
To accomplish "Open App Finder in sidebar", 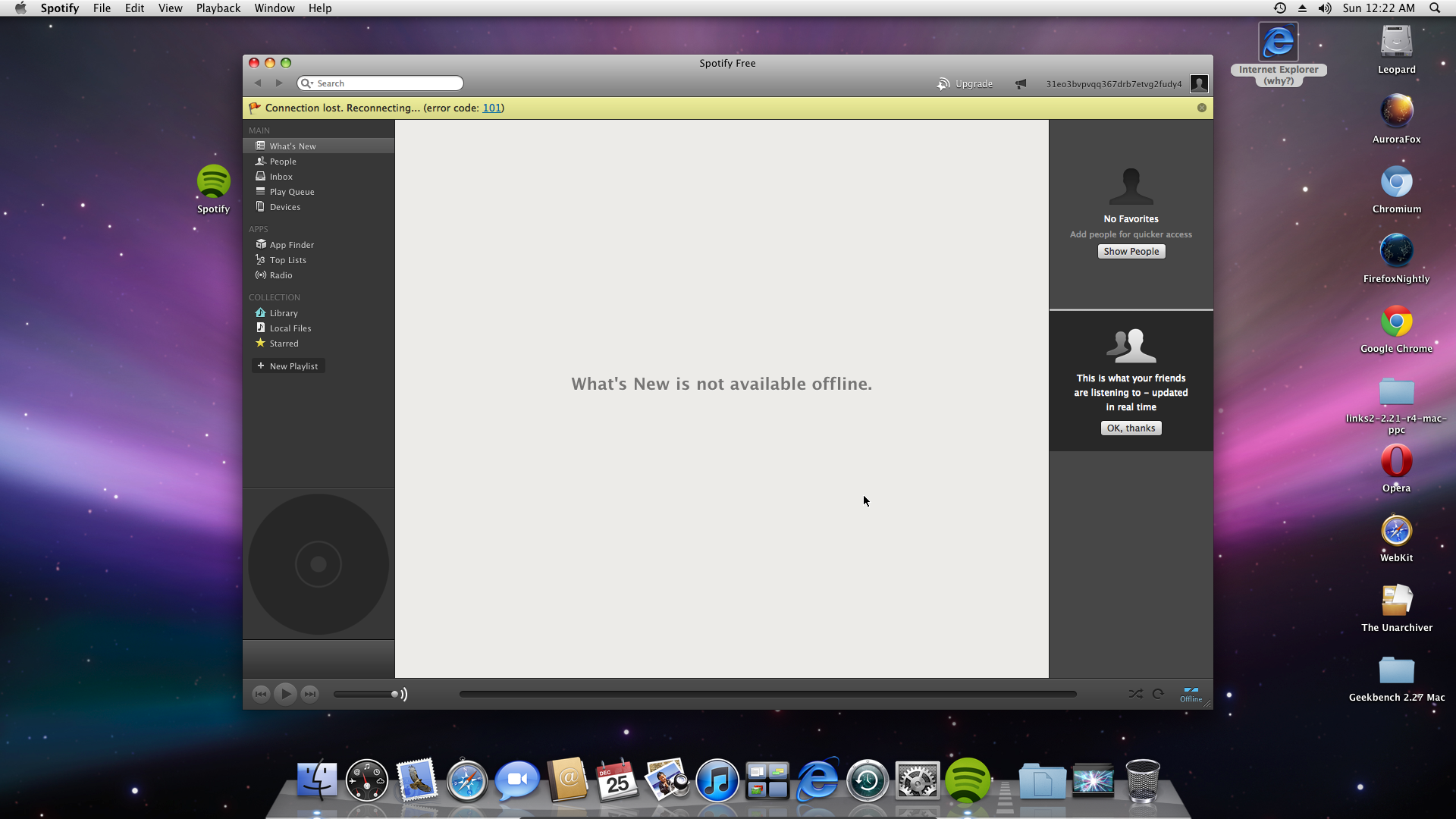I will pos(291,245).
